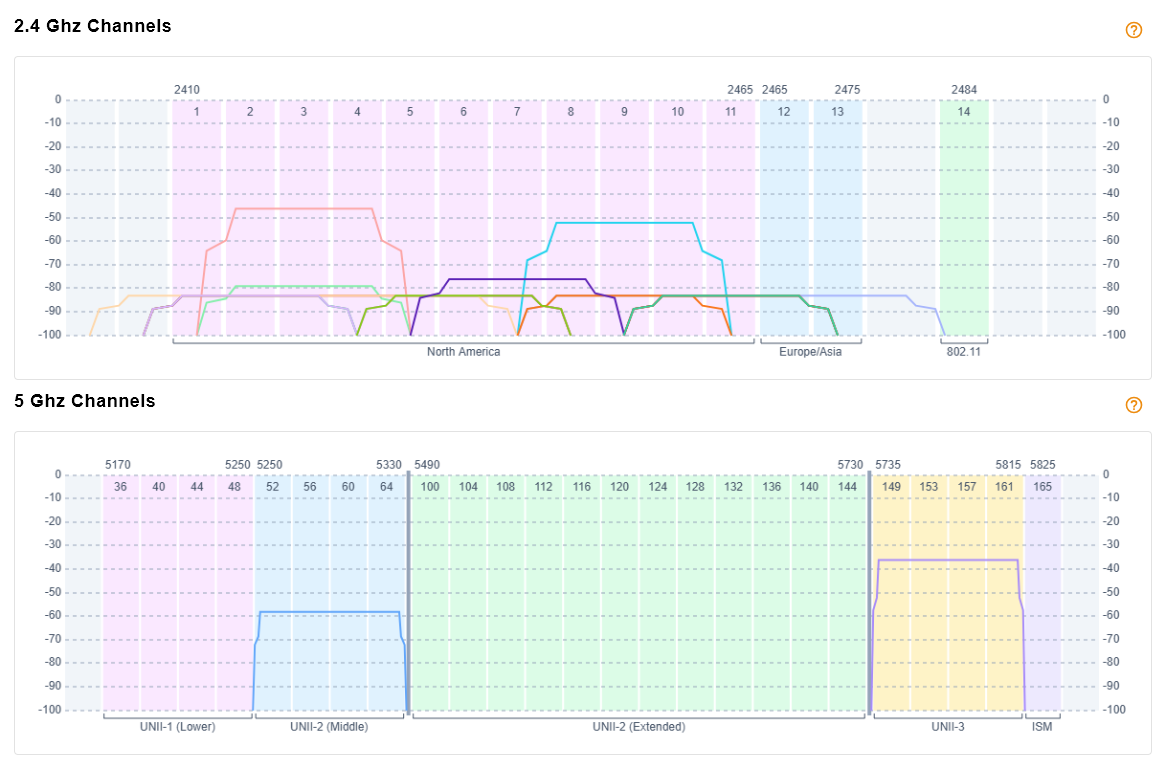This screenshot has height=761, width=1158.
Task: Click channel 36 label in 5 GHz chart
Action: 120,487
